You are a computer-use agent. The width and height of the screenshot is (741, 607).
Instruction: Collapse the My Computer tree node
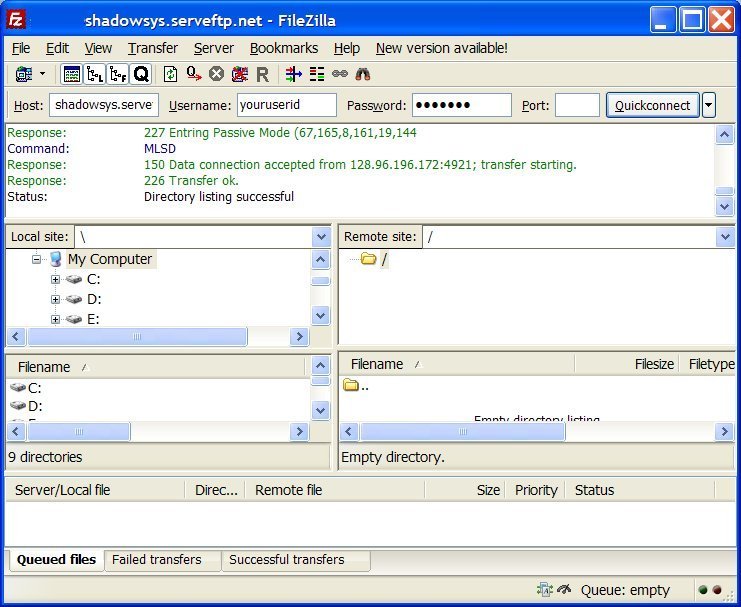point(36,259)
